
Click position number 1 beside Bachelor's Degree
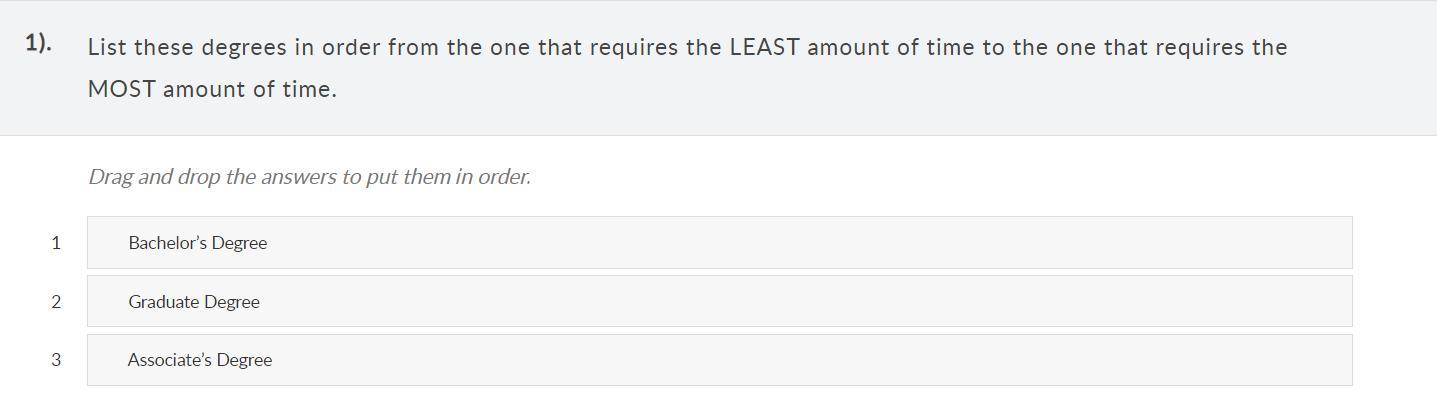[56, 243]
